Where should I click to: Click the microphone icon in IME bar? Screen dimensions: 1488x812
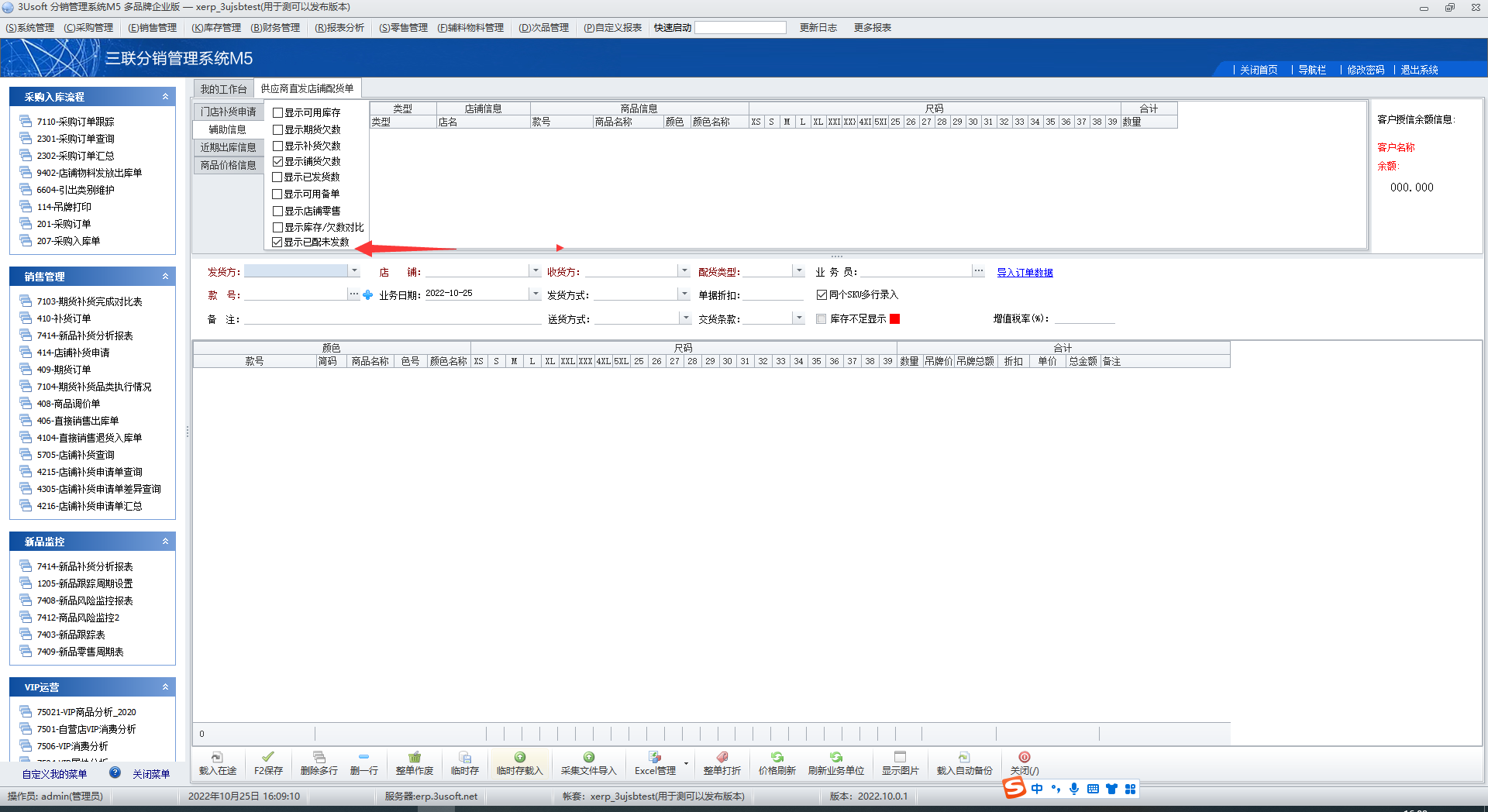(1074, 789)
